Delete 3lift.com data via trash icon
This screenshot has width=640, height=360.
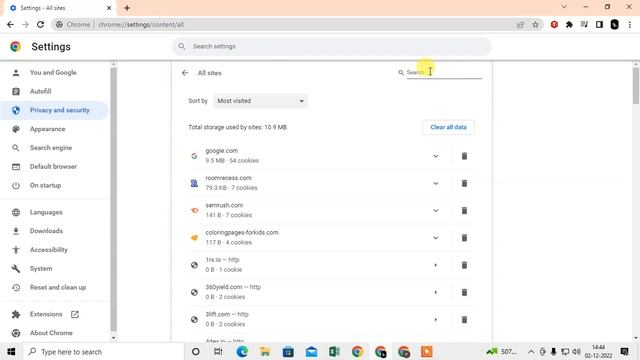point(464,320)
